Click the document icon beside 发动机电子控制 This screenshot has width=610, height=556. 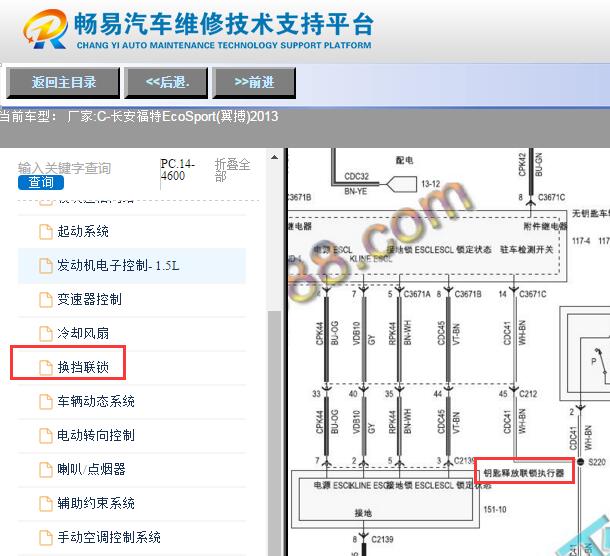[x=46, y=266]
